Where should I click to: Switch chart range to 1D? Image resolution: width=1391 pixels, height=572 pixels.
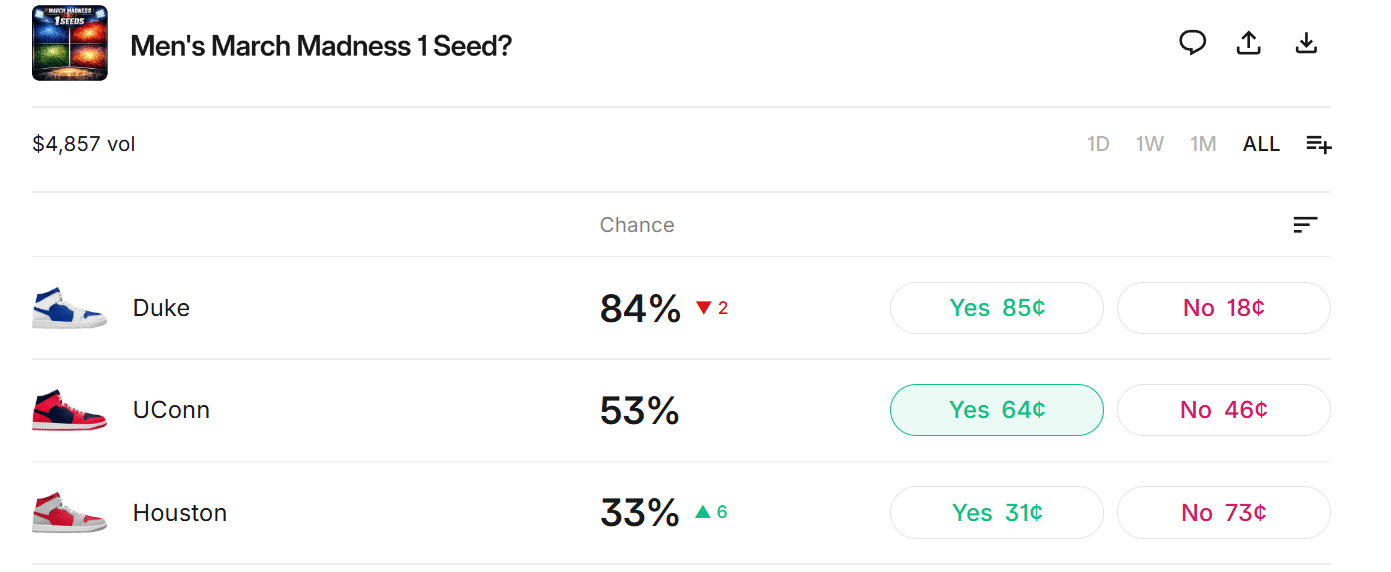click(1098, 144)
